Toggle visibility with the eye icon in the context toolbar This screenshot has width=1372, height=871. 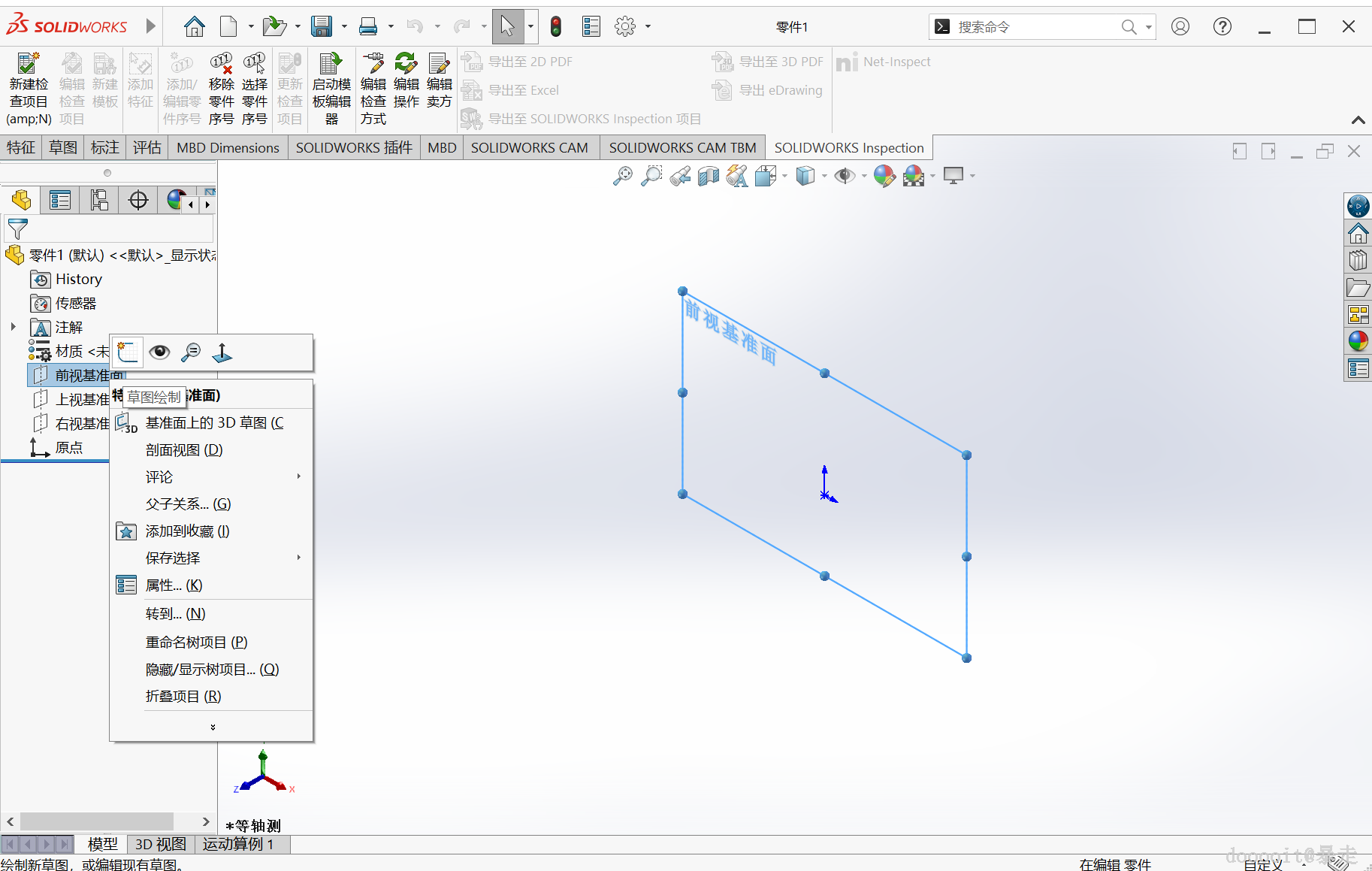pyautogui.click(x=159, y=352)
